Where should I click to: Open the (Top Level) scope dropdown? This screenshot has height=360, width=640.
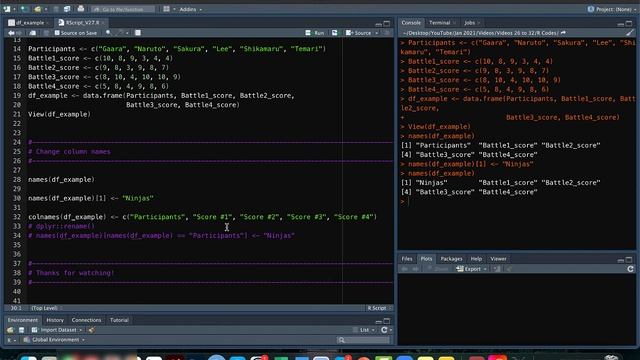[x=47, y=308]
